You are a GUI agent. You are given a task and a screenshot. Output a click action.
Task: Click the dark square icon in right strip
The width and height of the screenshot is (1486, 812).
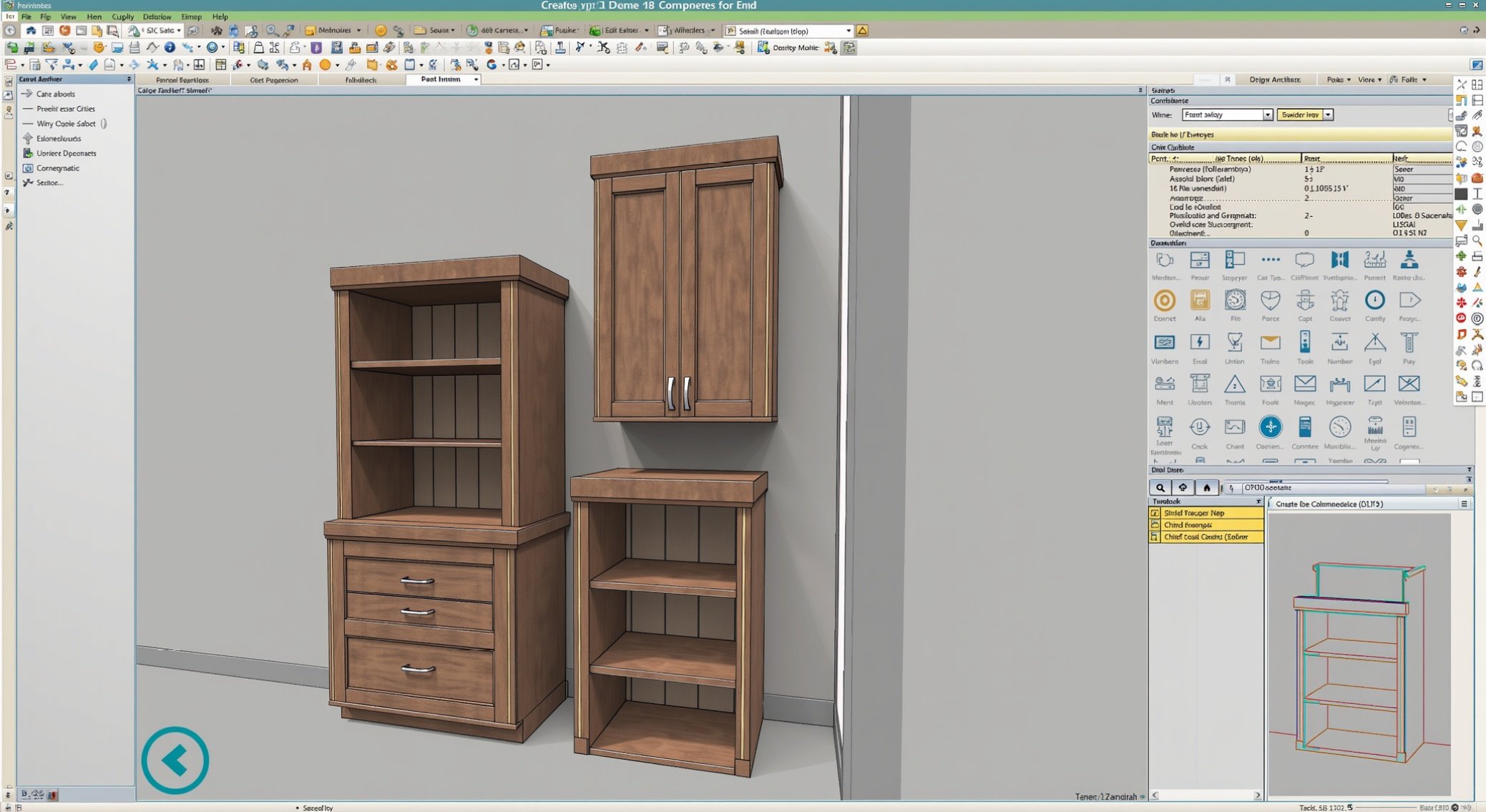tap(1461, 194)
